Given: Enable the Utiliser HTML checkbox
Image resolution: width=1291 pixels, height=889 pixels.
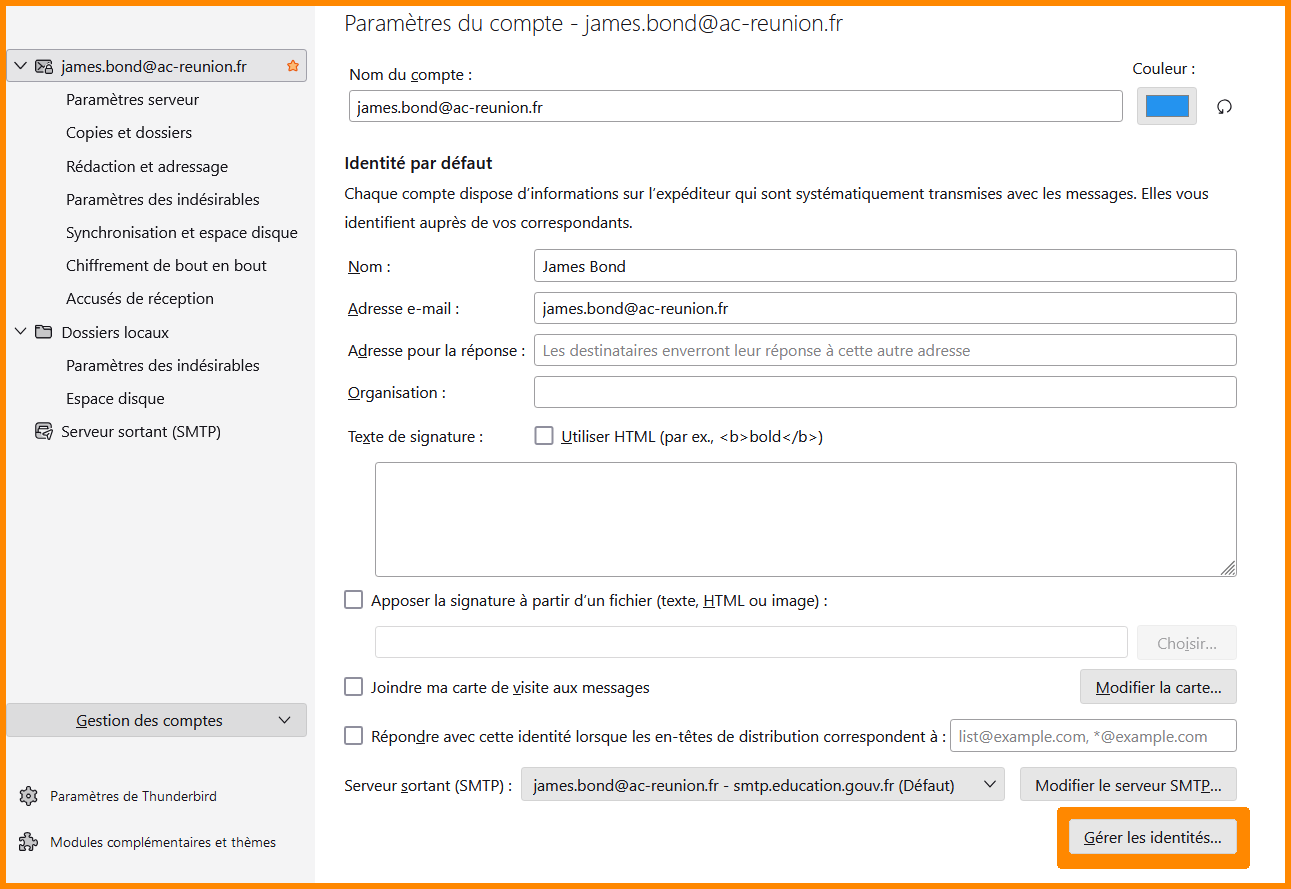Looking at the screenshot, I should tap(544, 436).
